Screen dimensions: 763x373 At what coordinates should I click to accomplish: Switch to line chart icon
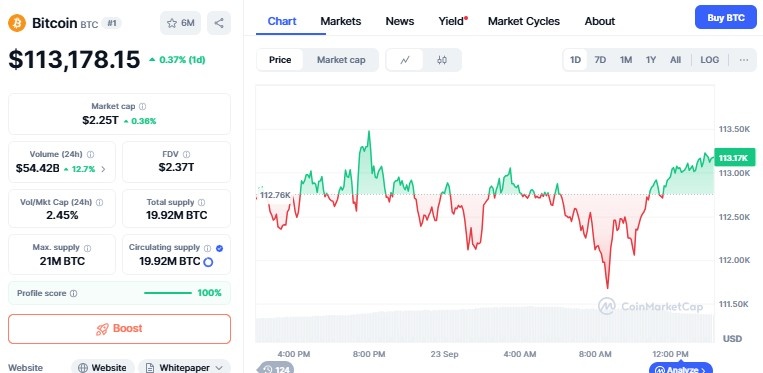(x=405, y=60)
